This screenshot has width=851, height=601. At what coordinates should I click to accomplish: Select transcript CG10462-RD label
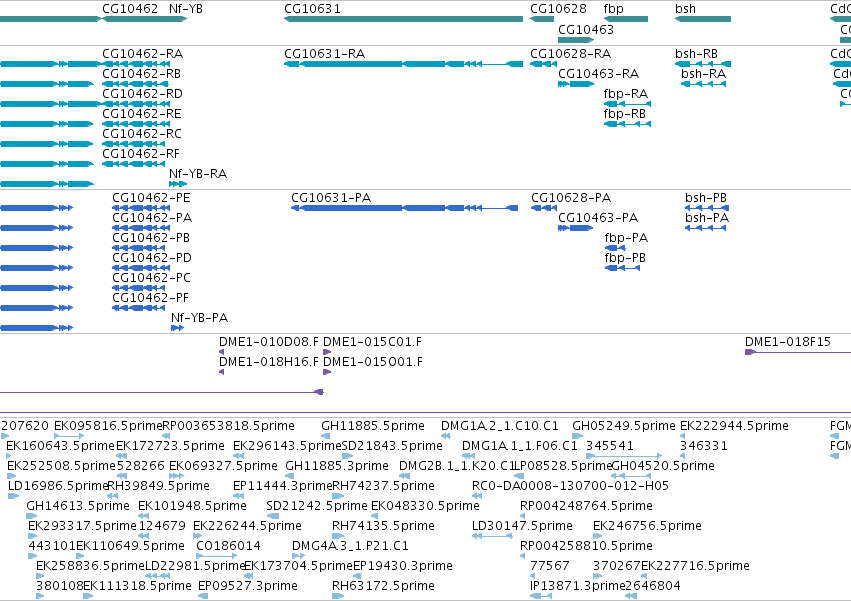coord(143,93)
